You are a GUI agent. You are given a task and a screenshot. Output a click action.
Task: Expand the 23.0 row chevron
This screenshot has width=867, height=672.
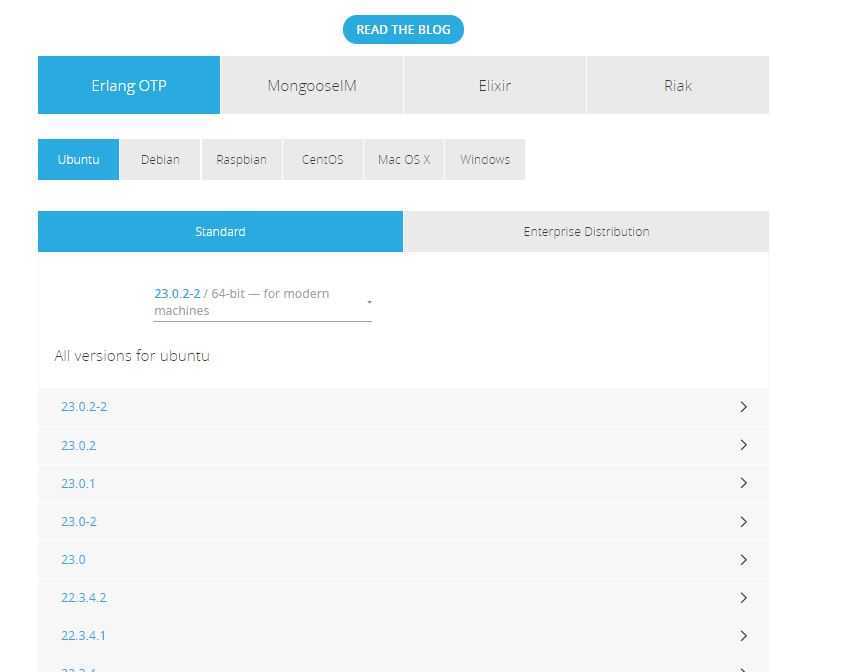point(744,560)
